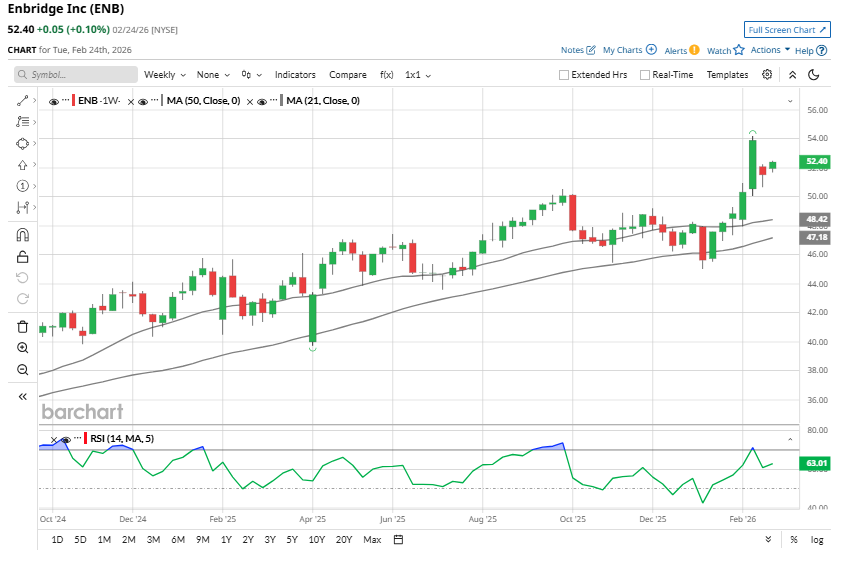Viewport: 852px width, 581px height.
Task: Click the Full Screen Chart button
Action: click(787, 30)
